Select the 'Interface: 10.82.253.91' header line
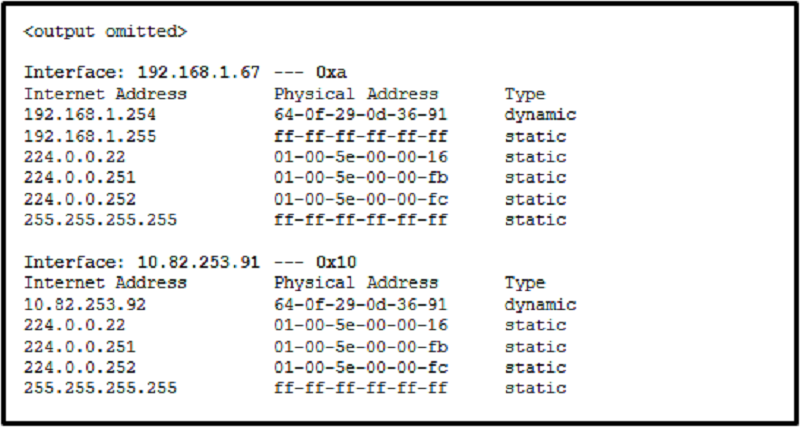Image resolution: width=800 pixels, height=427 pixels. [190, 262]
